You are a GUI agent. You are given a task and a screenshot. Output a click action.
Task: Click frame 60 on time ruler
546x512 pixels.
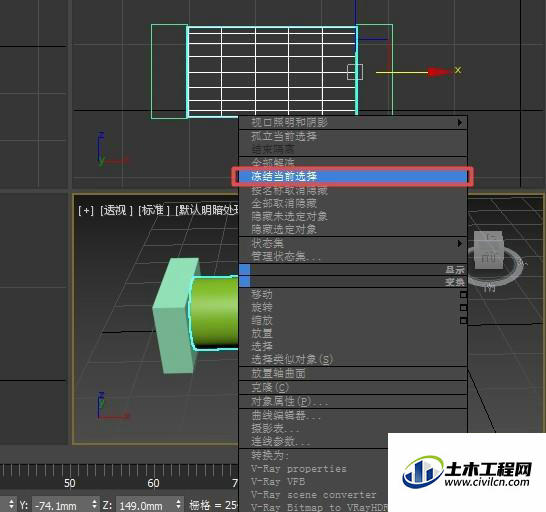153,483
